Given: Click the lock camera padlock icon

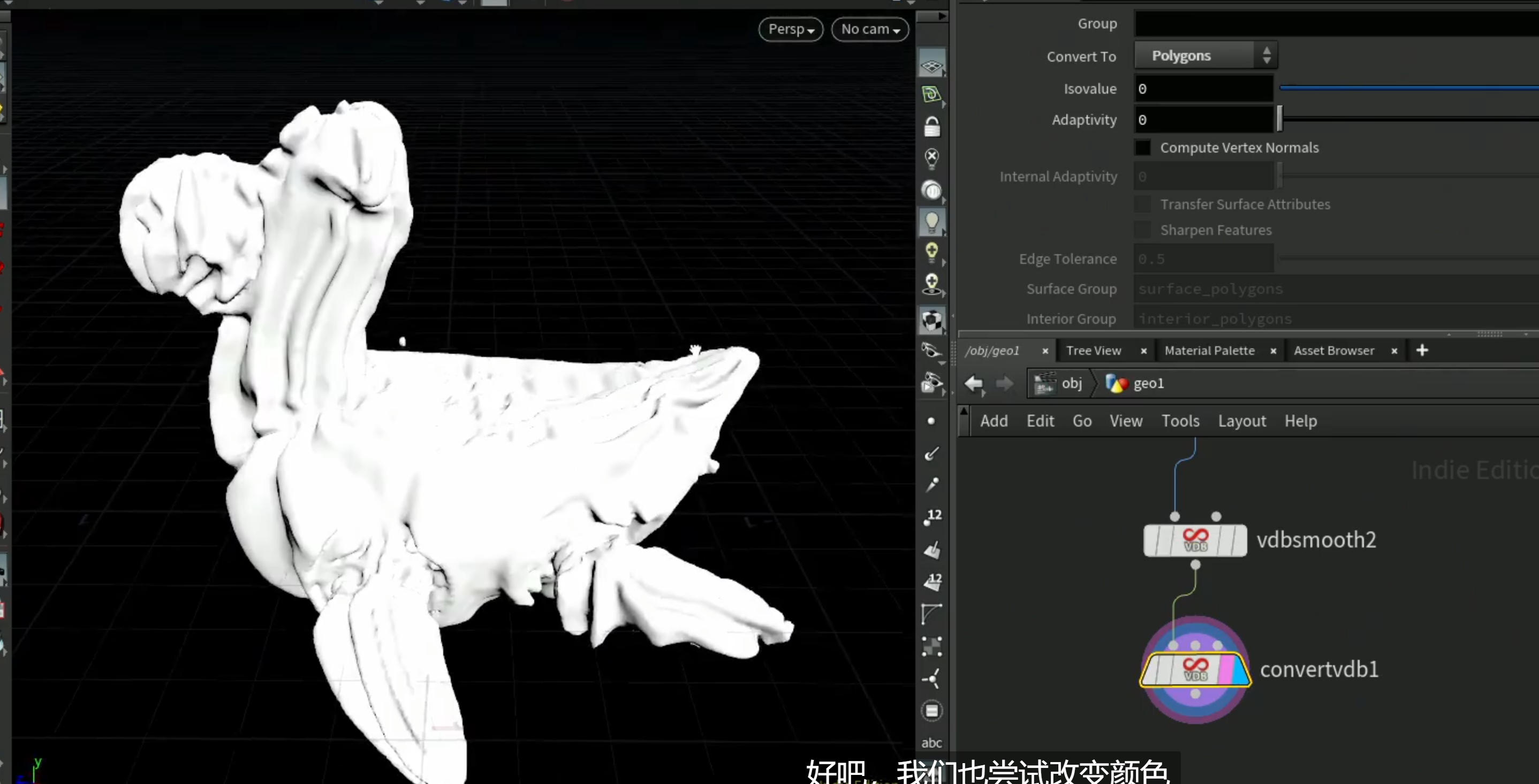Looking at the screenshot, I should [931, 127].
